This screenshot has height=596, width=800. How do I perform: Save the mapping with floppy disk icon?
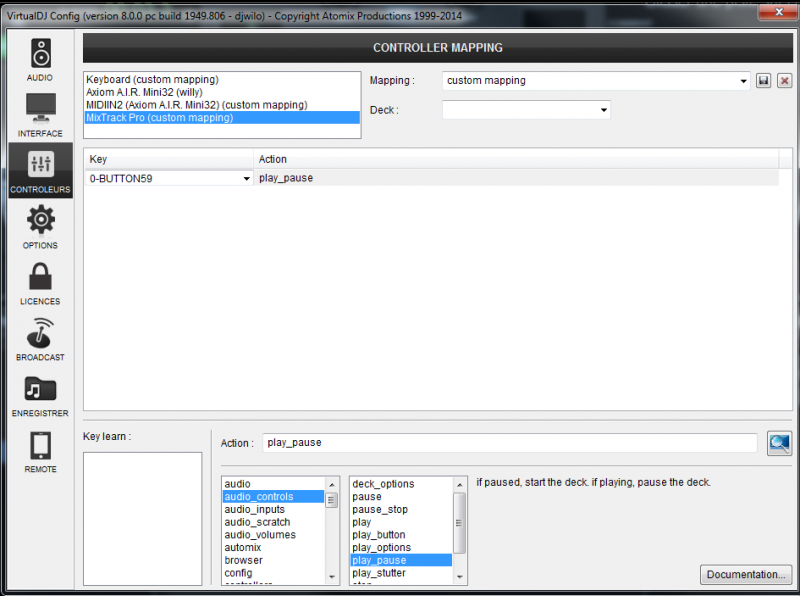coord(763,81)
